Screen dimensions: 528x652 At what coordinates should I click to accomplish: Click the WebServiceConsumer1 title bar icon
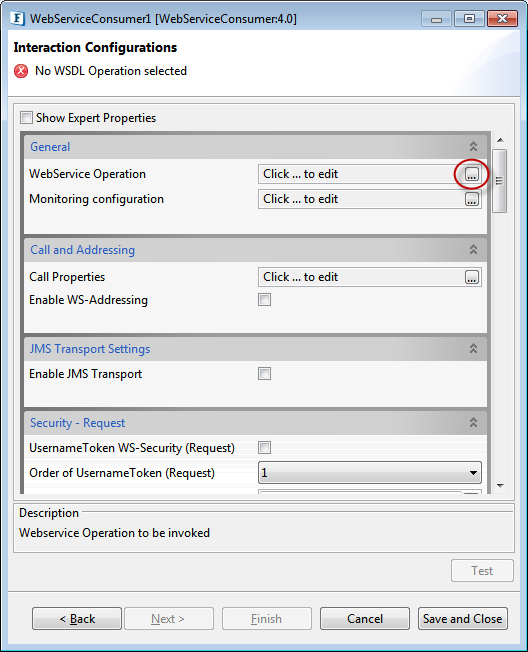pos(17,19)
